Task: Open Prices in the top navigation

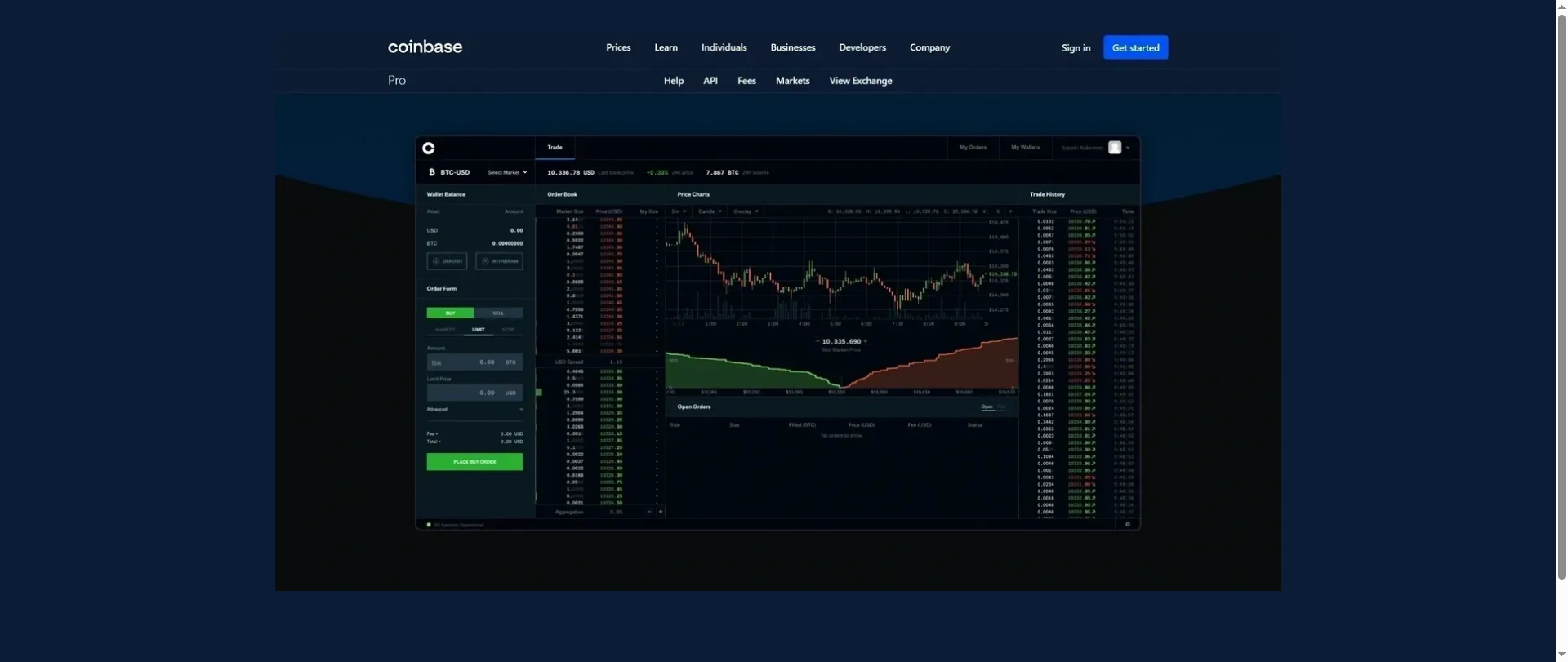Action: pos(618,47)
